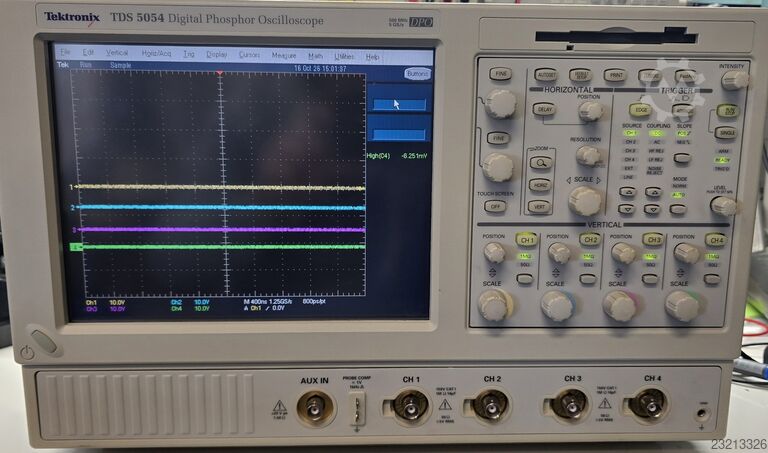Click the horizontal POSITION knob
768x453 pixels.
coord(590,111)
